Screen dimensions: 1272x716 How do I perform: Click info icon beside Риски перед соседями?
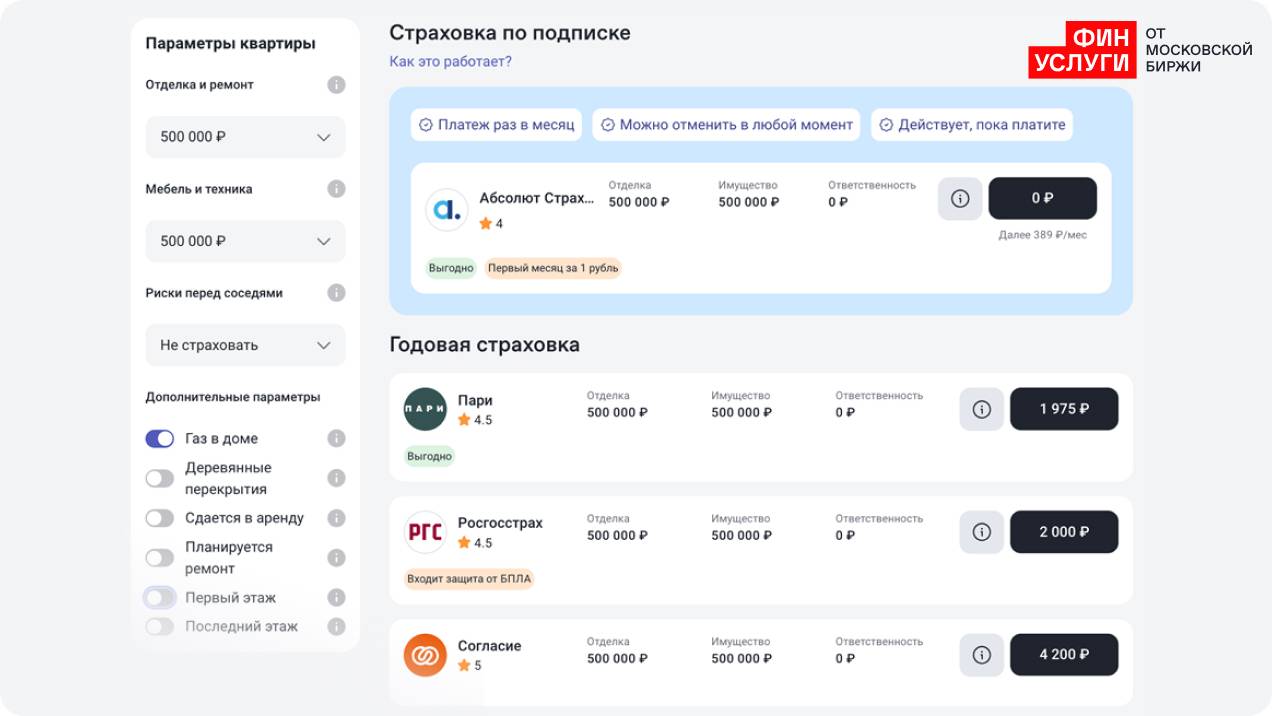[x=336, y=293]
